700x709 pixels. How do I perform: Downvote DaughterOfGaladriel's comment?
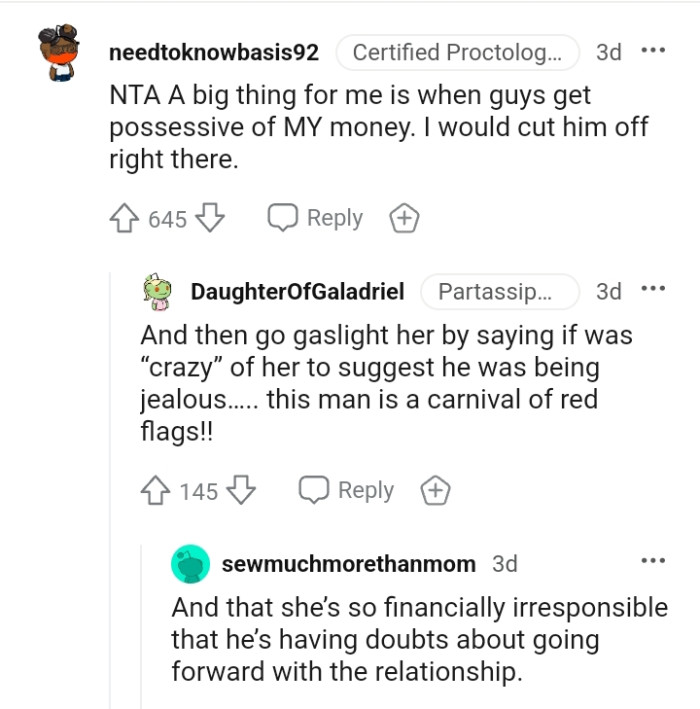[x=240, y=491]
